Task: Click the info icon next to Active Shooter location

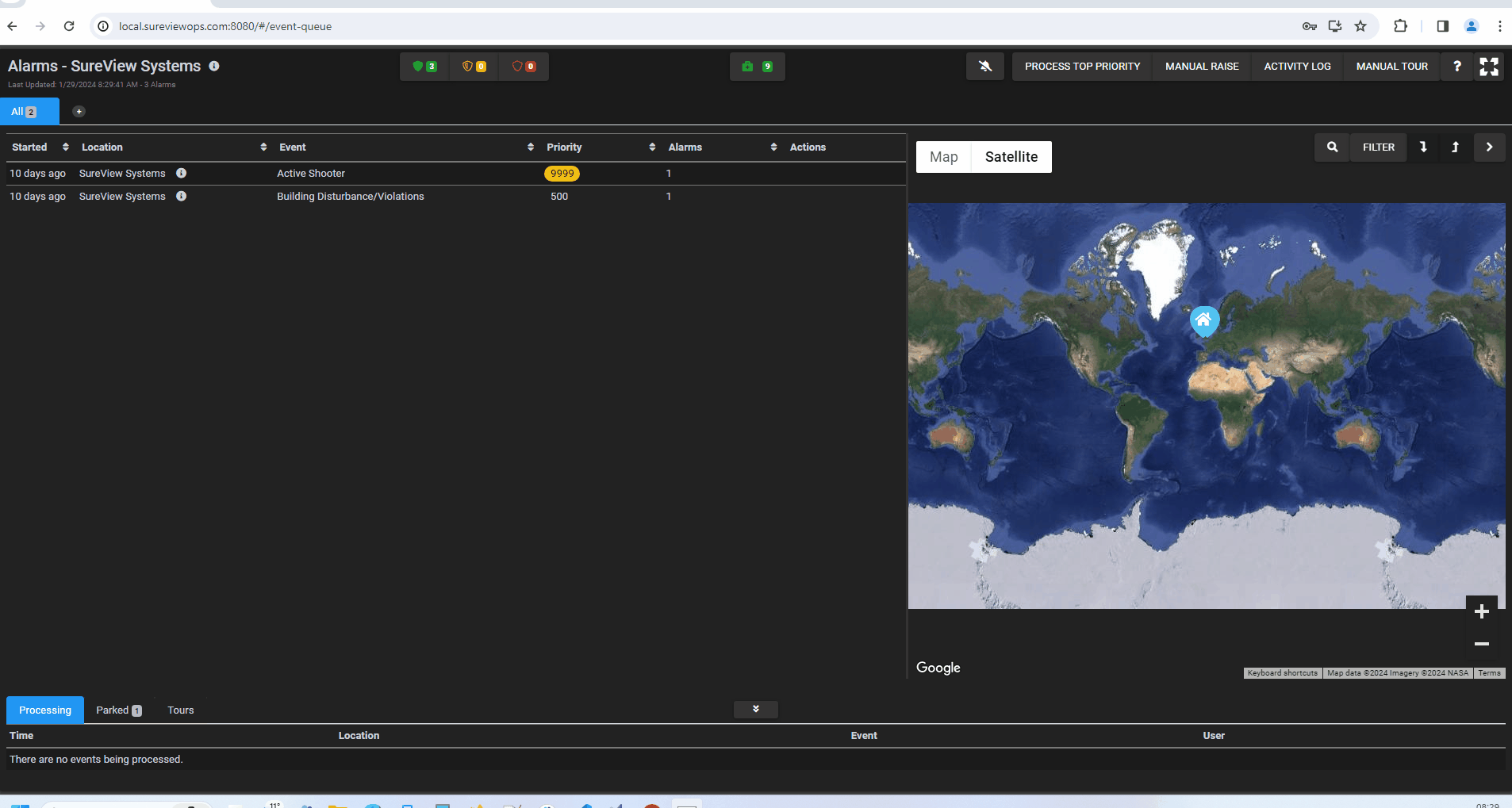Action: point(181,173)
